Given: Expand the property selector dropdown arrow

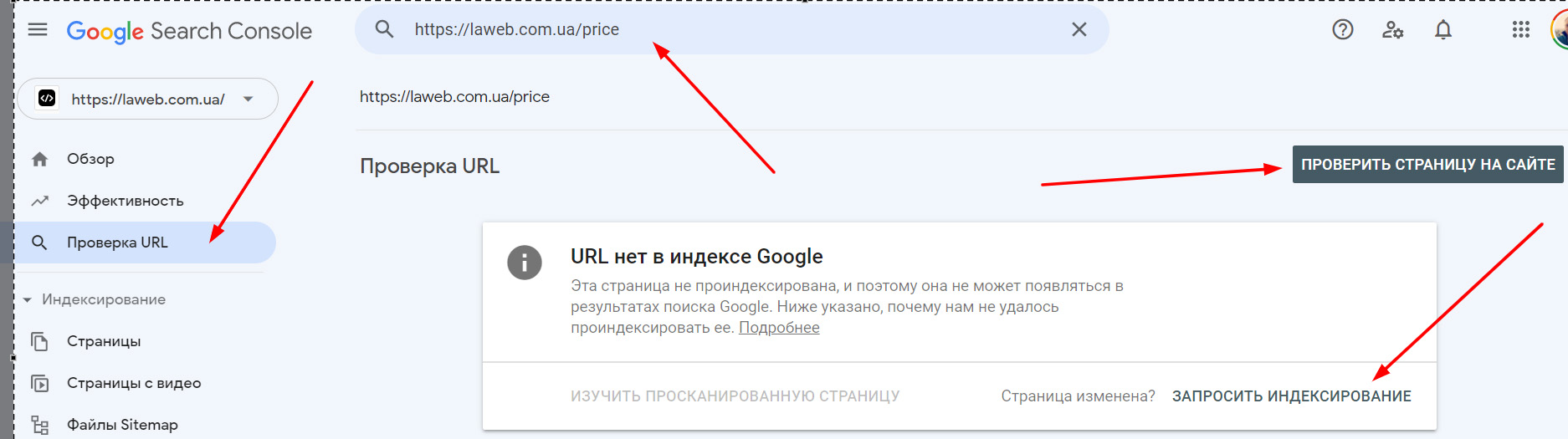Looking at the screenshot, I should (249, 99).
